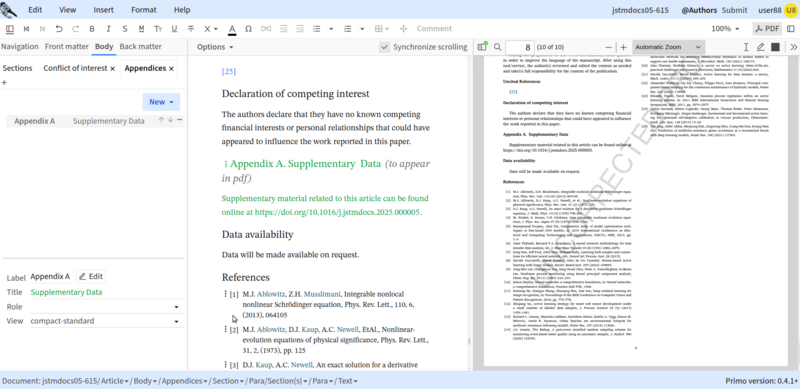Apply italic formatting

(x=108, y=29)
